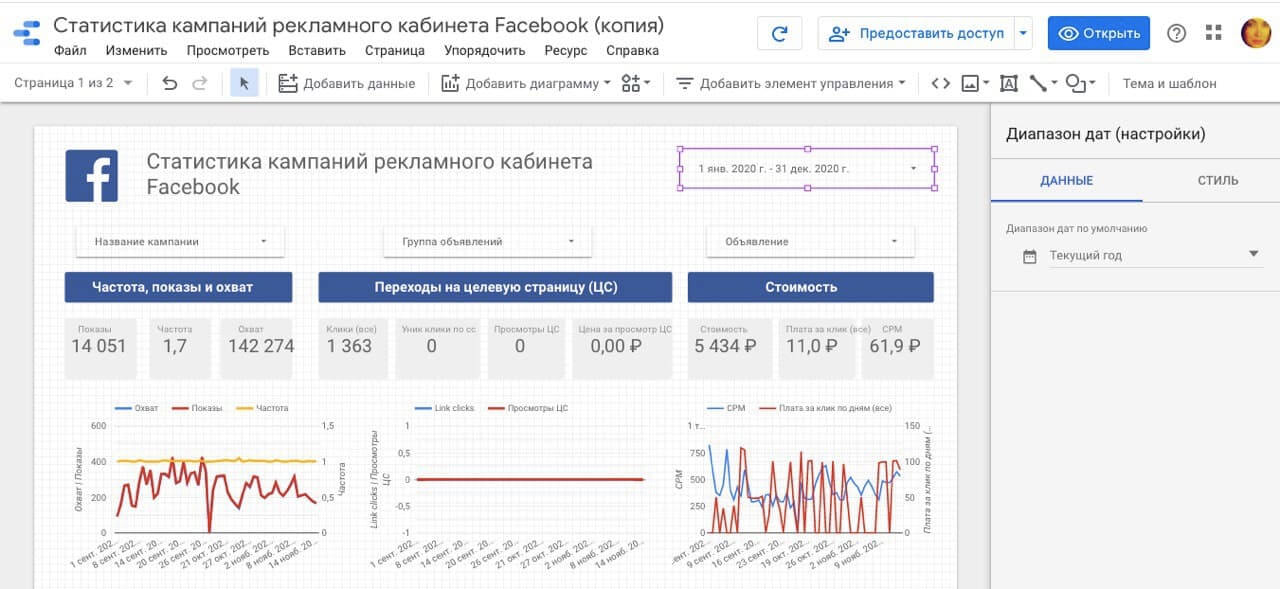
Task: Open the date range control on report
Action: click(x=808, y=168)
